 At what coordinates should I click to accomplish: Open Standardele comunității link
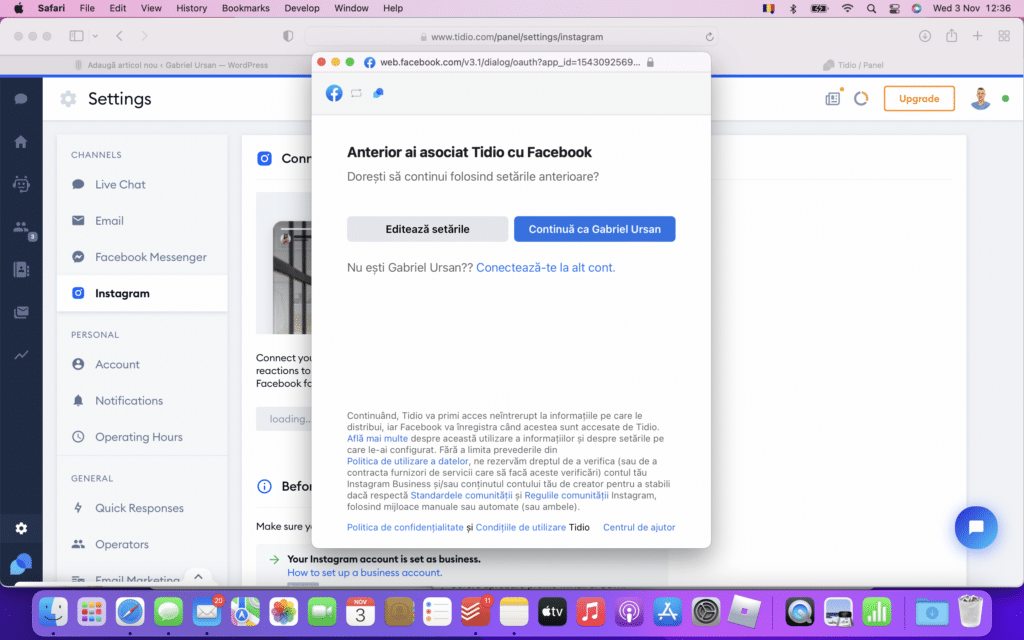pos(461,495)
